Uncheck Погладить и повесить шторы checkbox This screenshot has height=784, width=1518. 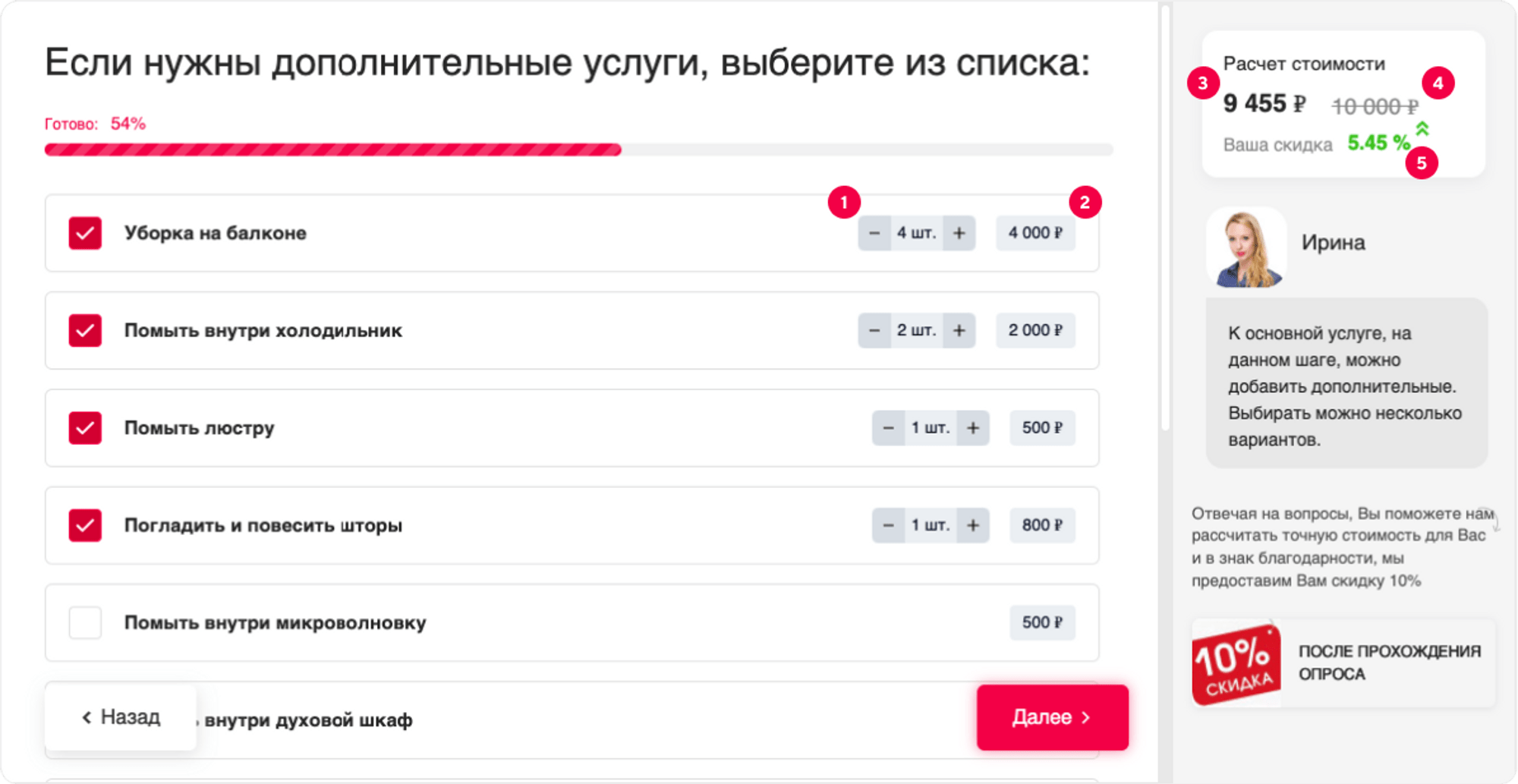(85, 525)
